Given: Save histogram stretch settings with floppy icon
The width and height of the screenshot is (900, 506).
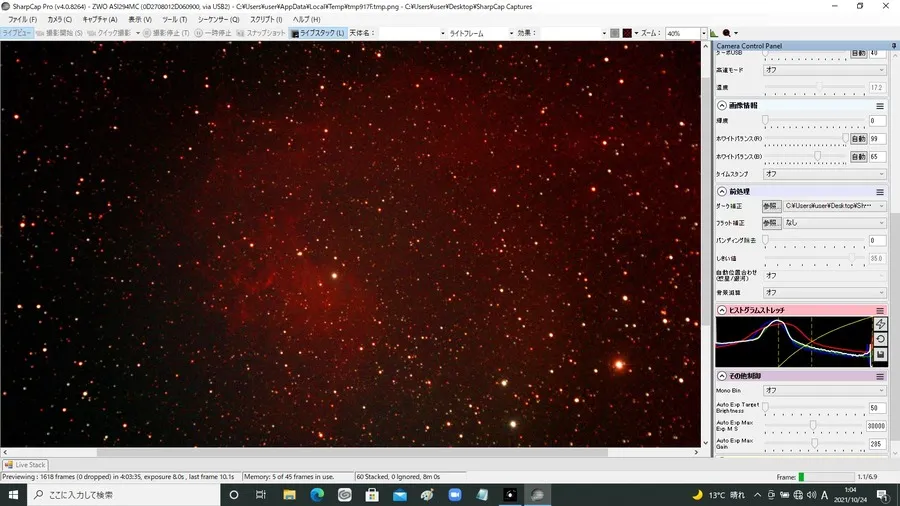Looking at the screenshot, I should [880, 355].
